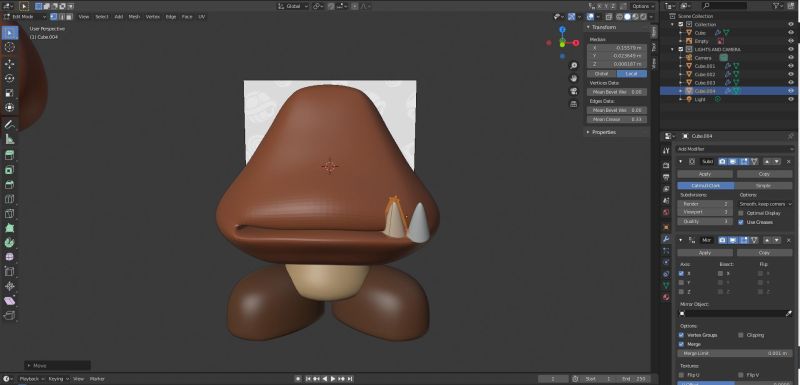
Task: Open the Vertex menu
Action: click(153, 16)
